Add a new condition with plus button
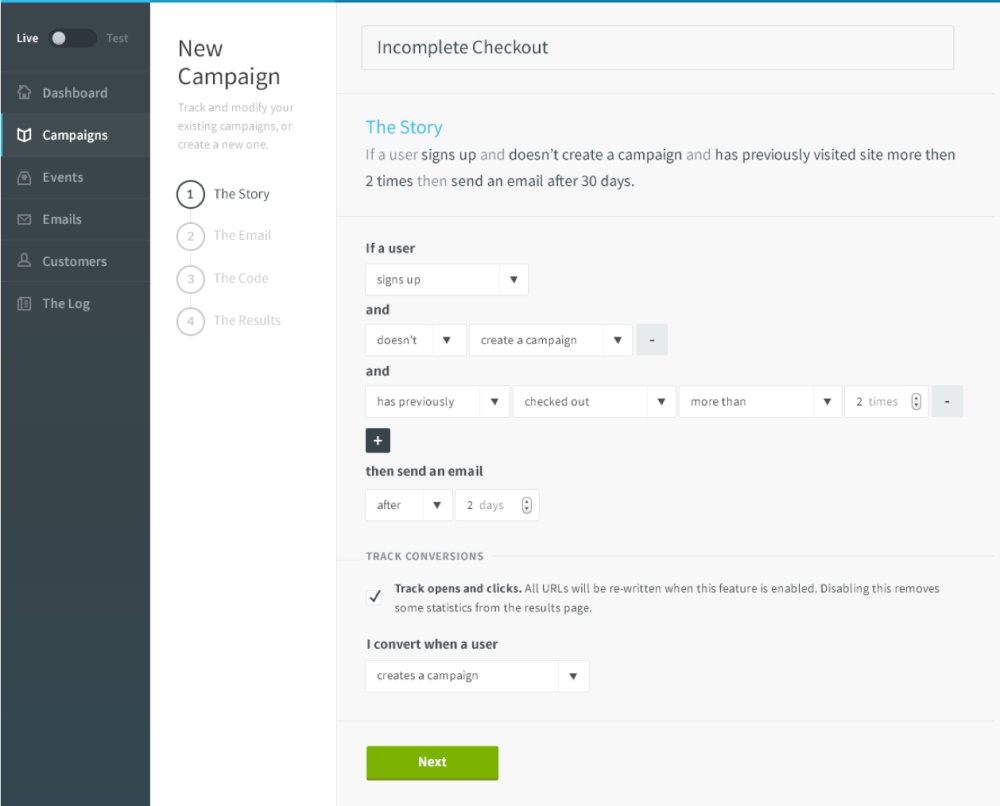 tap(378, 441)
